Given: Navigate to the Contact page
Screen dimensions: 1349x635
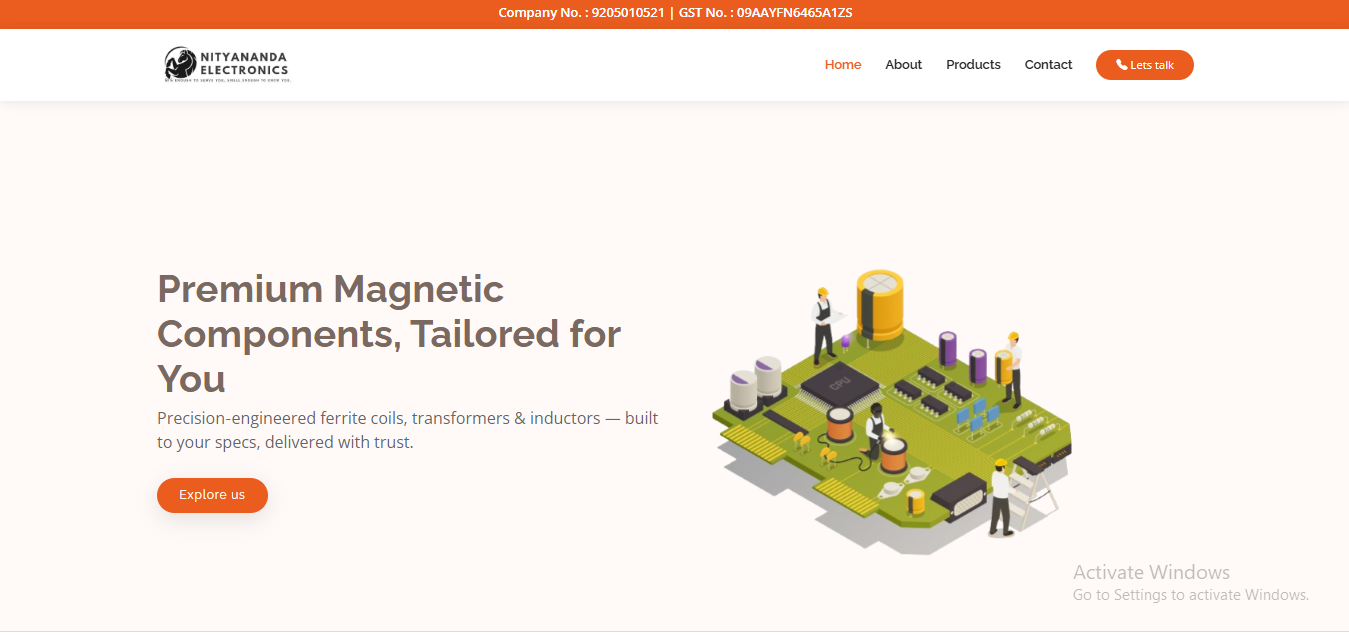Looking at the screenshot, I should click(x=1048, y=65).
